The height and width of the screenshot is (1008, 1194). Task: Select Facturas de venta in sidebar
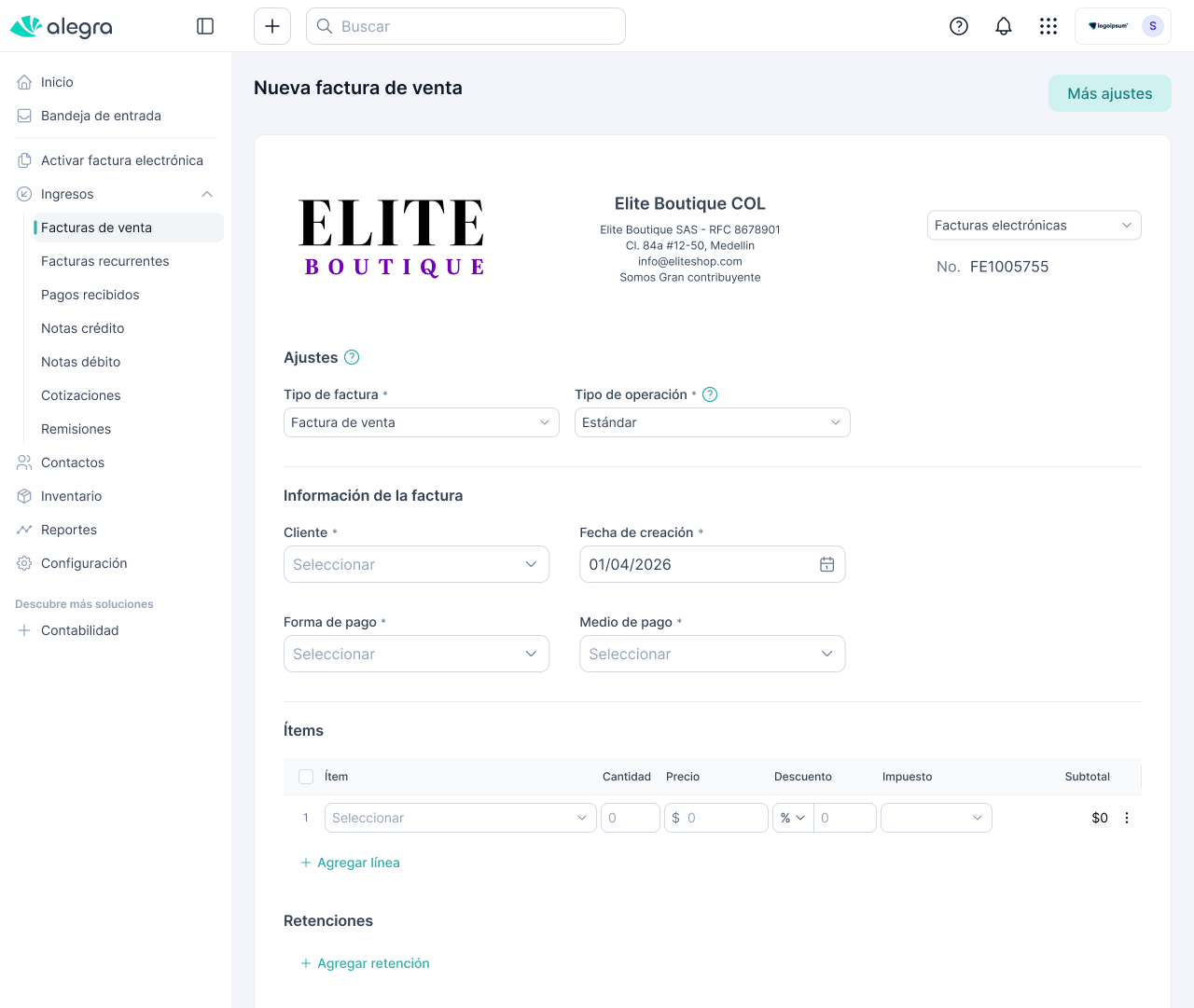tap(129, 228)
